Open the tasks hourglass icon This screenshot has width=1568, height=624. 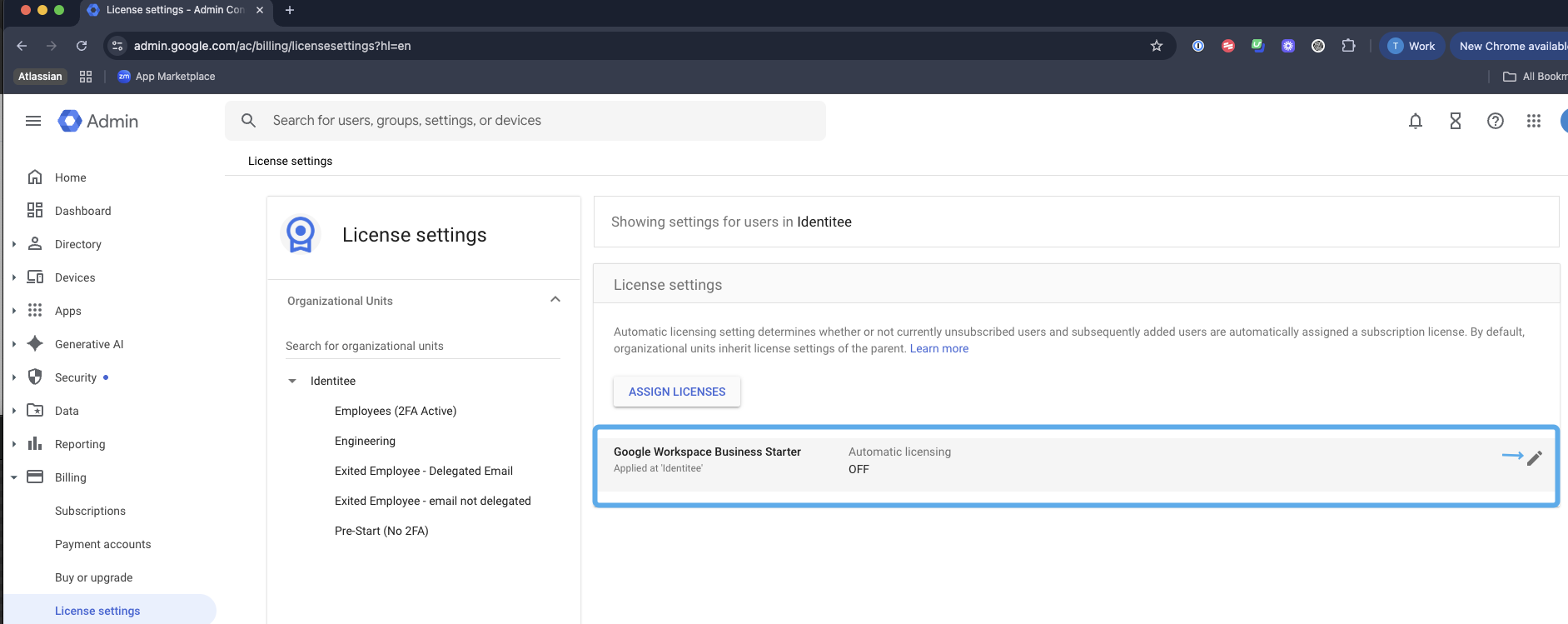click(1455, 122)
